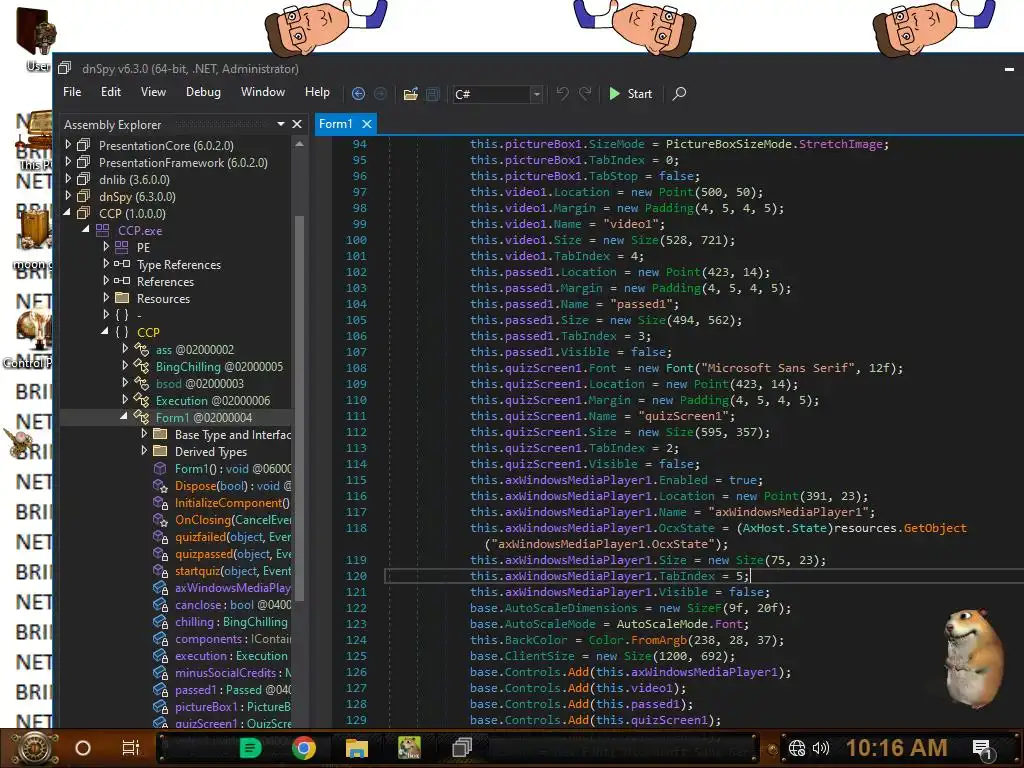Click the CCP.exe module icon
This screenshot has height=768, width=1024.
coord(103,230)
